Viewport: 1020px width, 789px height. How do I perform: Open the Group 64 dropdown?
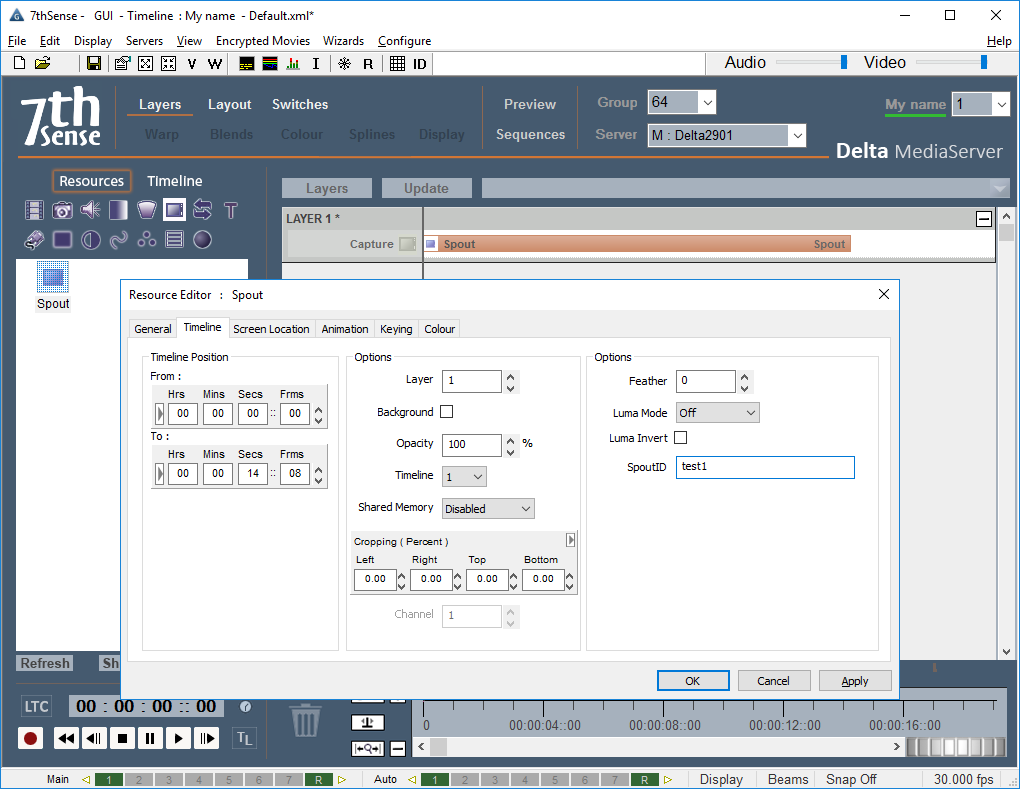(x=708, y=103)
